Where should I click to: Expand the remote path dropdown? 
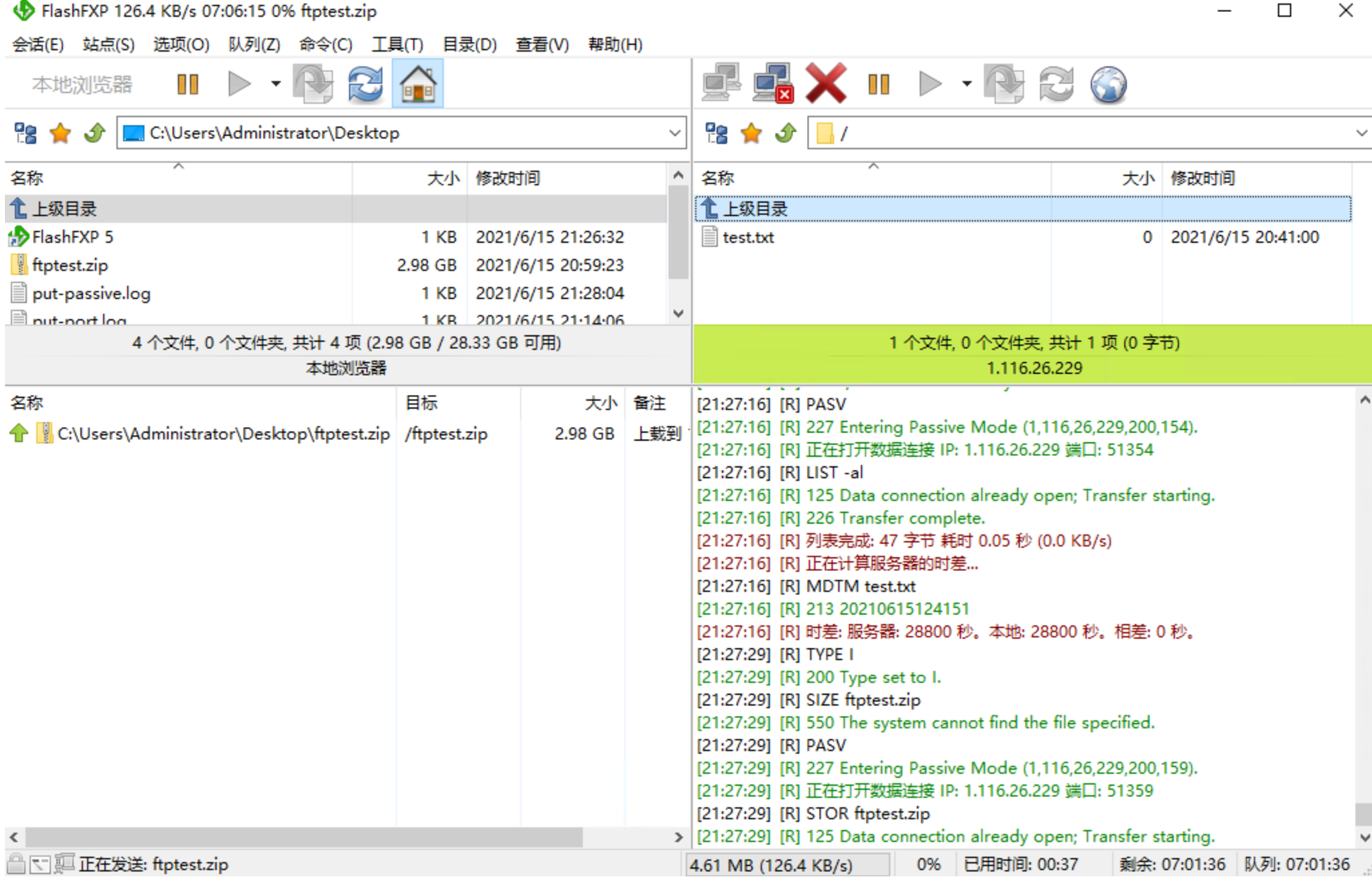coord(1361,133)
